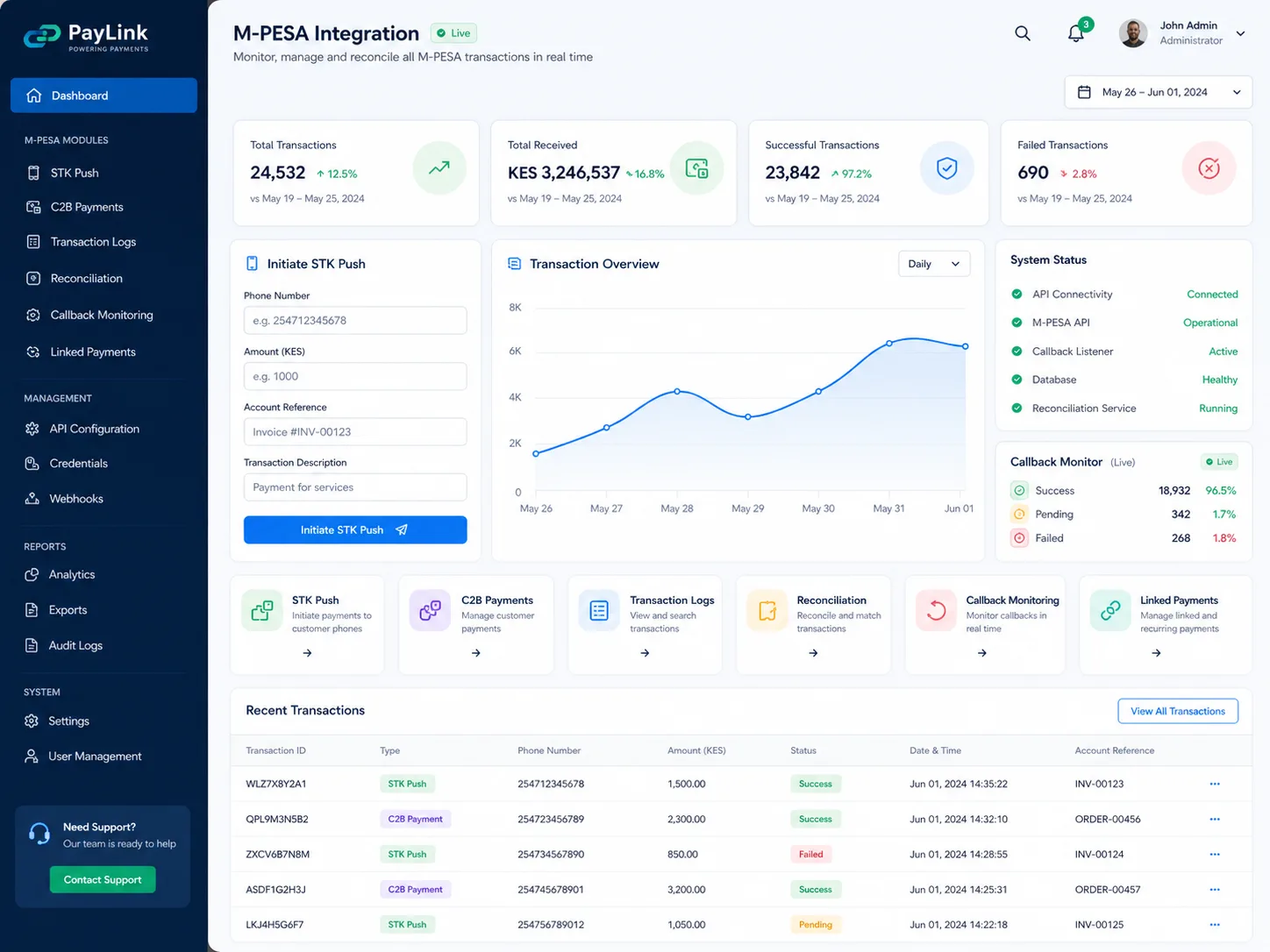This screenshot has width=1270, height=952.
Task: Open the Daily interval dropdown
Action: pos(934,264)
